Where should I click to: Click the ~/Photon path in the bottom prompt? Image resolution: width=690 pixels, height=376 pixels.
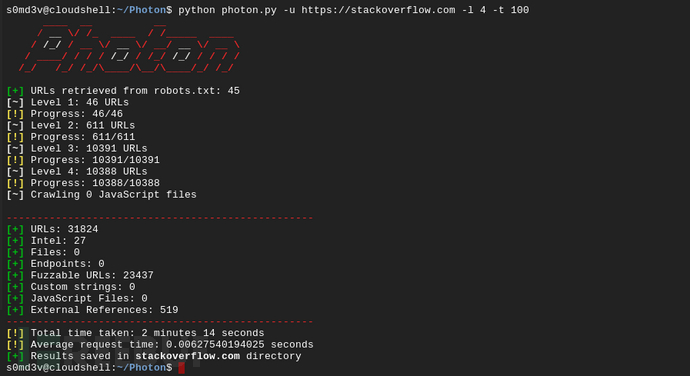click(141, 368)
